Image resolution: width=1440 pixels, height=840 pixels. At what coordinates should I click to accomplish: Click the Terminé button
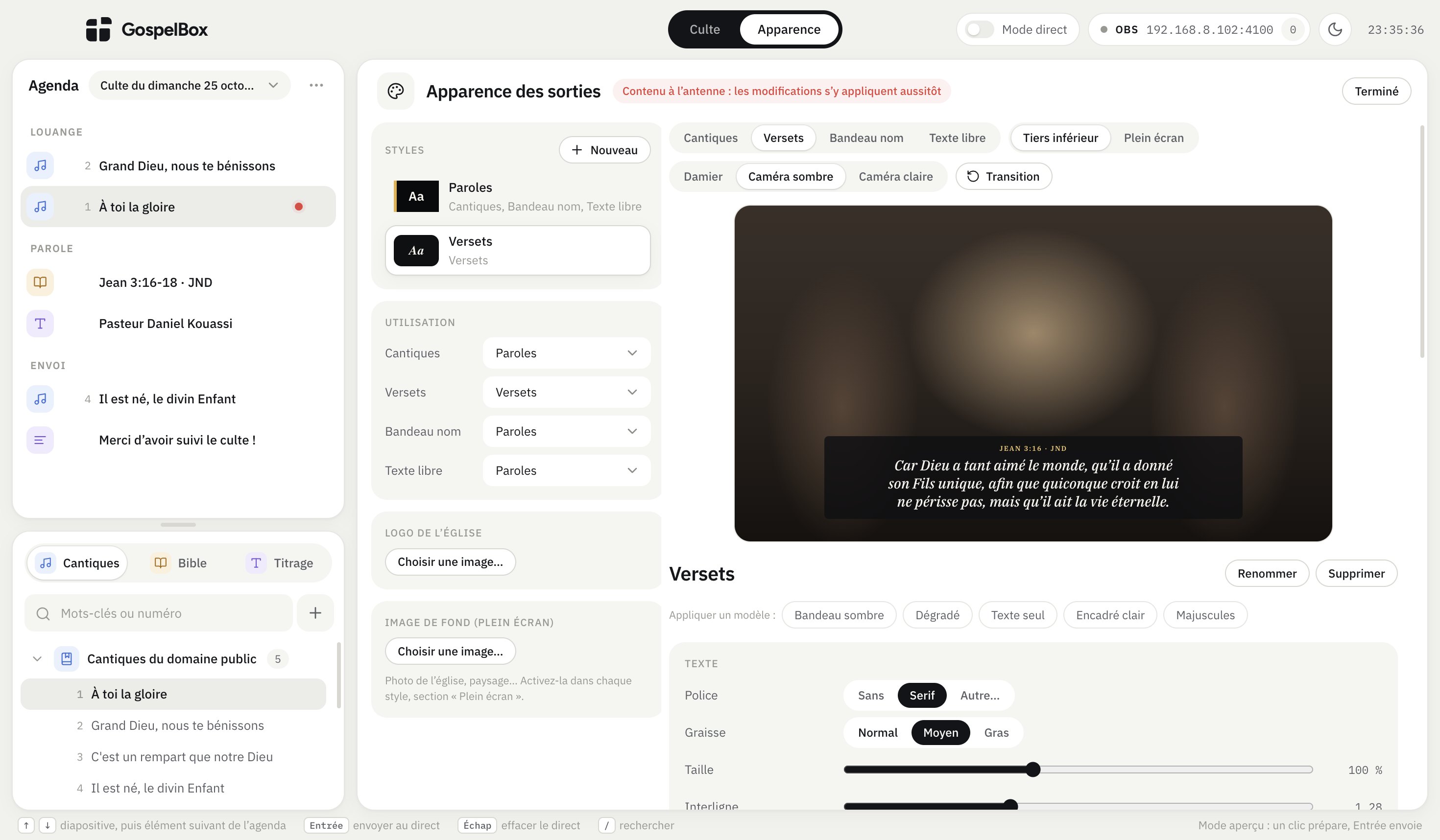pos(1376,91)
